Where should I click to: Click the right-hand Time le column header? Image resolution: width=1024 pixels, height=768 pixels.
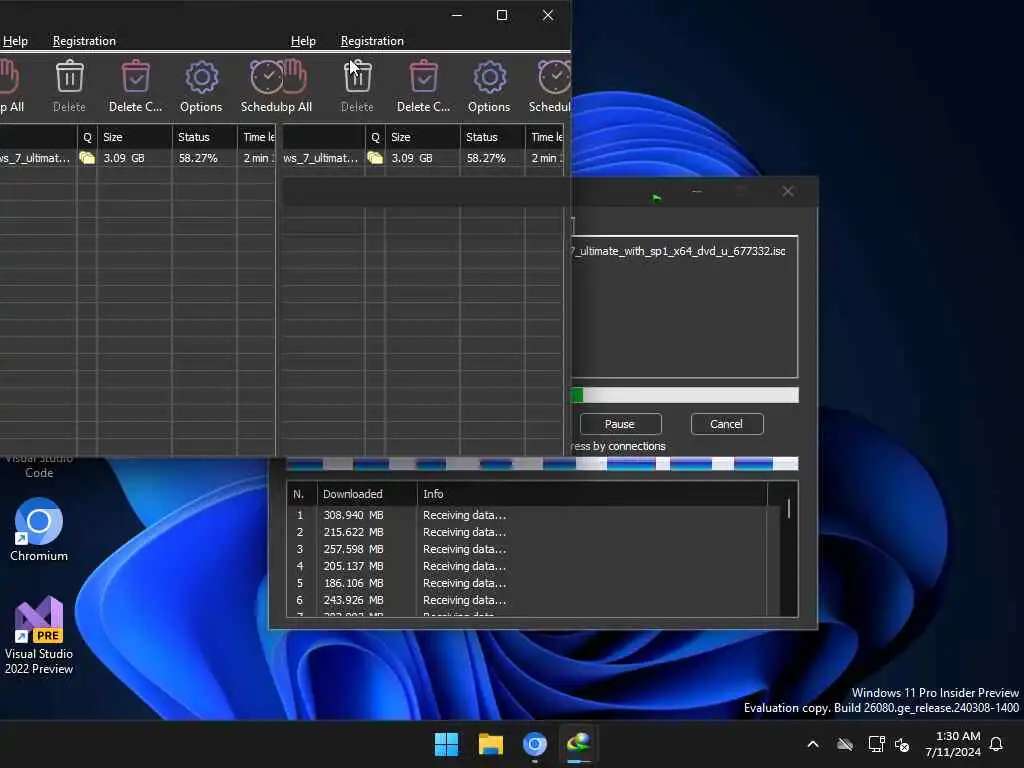[547, 137]
